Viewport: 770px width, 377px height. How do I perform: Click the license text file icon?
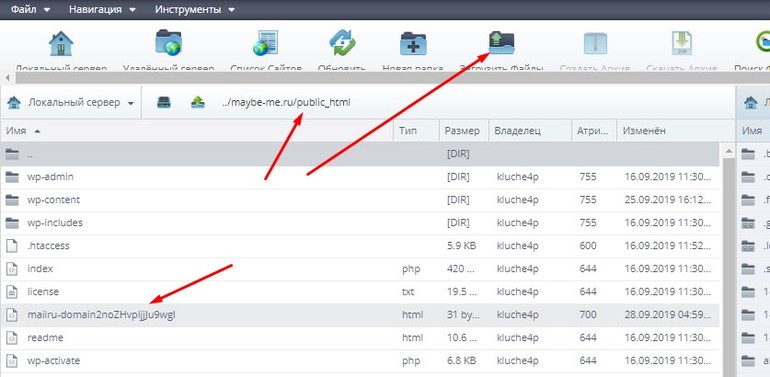12,292
